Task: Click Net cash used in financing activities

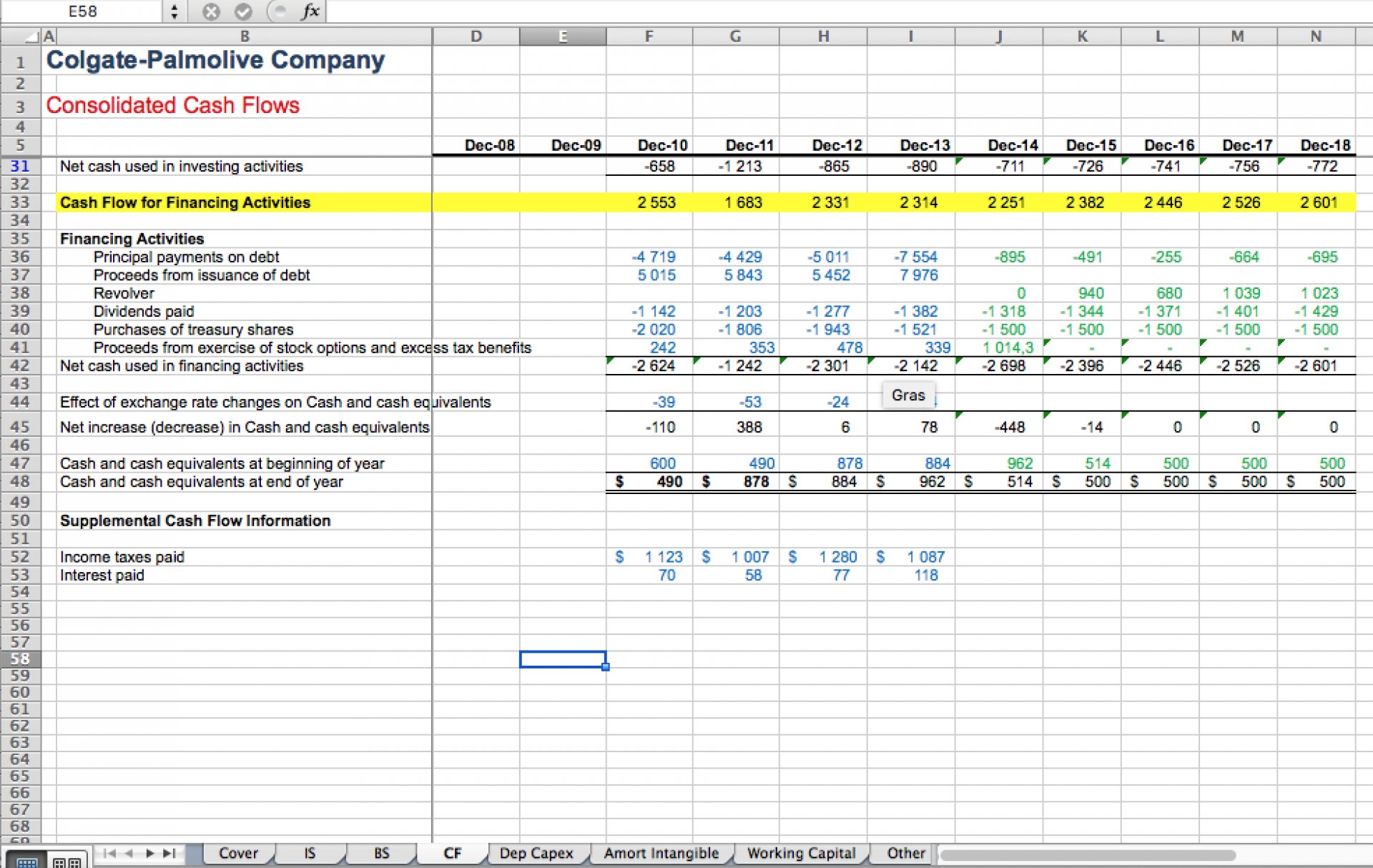Action: coord(182,366)
